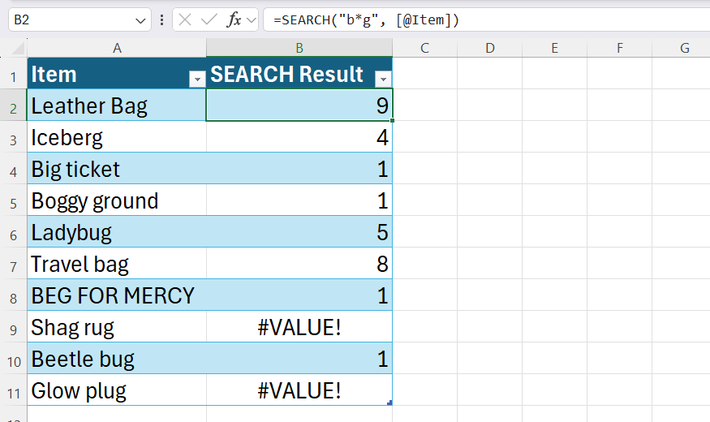Click result 5 beside Ladybug
710x422 pixels.
[299, 232]
